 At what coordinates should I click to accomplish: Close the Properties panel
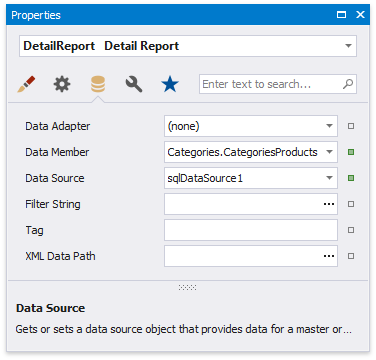(x=360, y=15)
